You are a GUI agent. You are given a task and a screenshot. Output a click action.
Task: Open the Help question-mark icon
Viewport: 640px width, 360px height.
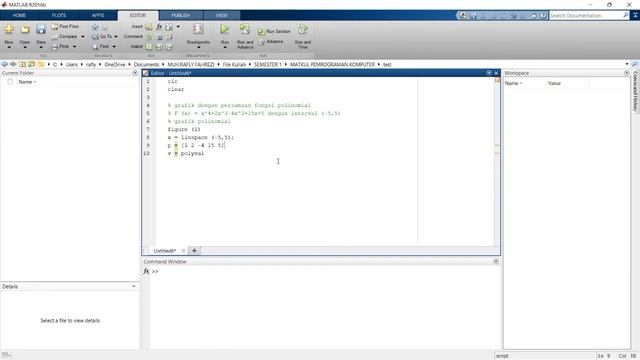tap(543, 15)
